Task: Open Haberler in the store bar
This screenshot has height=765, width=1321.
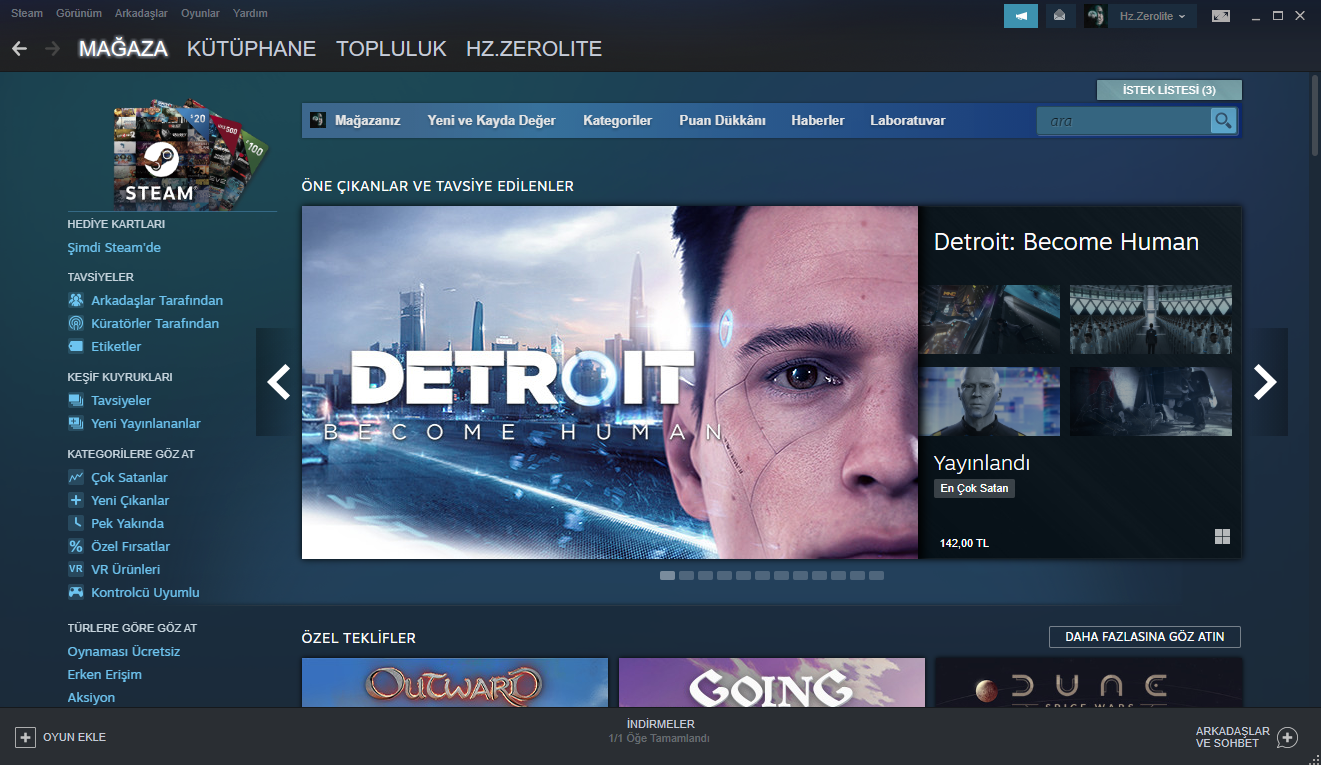Action: click(818, 121)
